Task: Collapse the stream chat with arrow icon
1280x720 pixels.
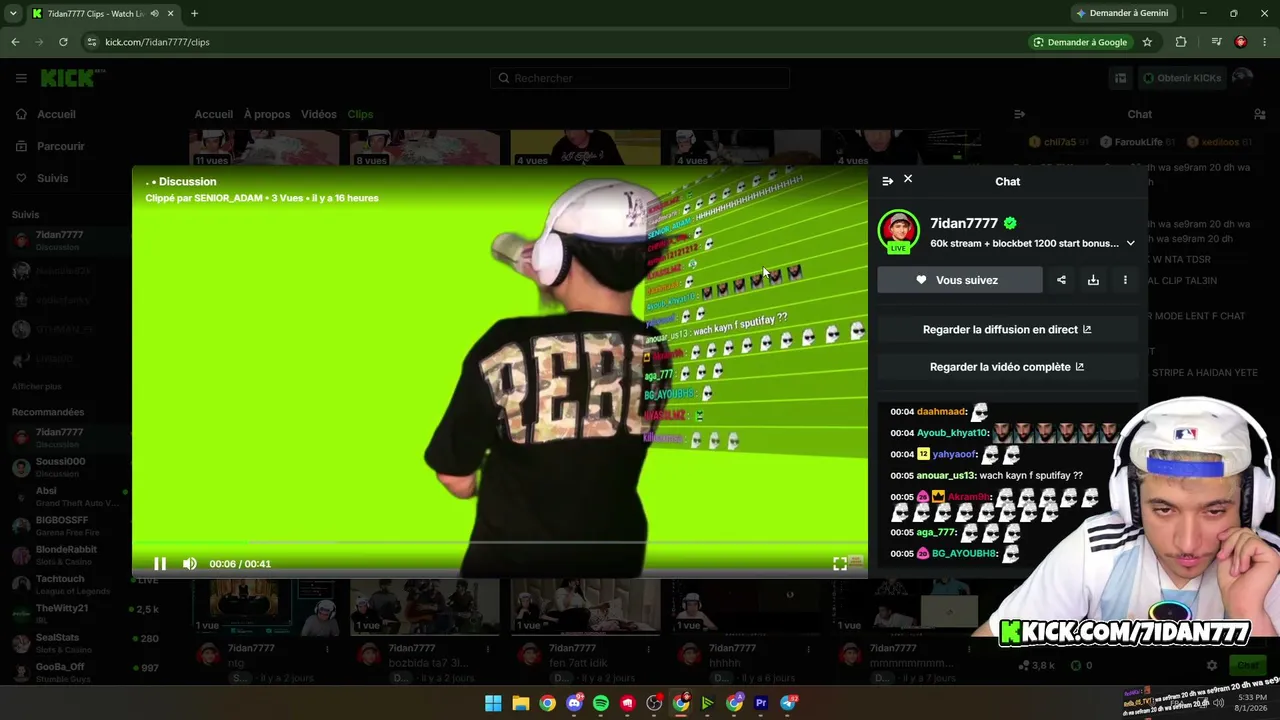Action: pyautogui.click(x=1019, y=114)
